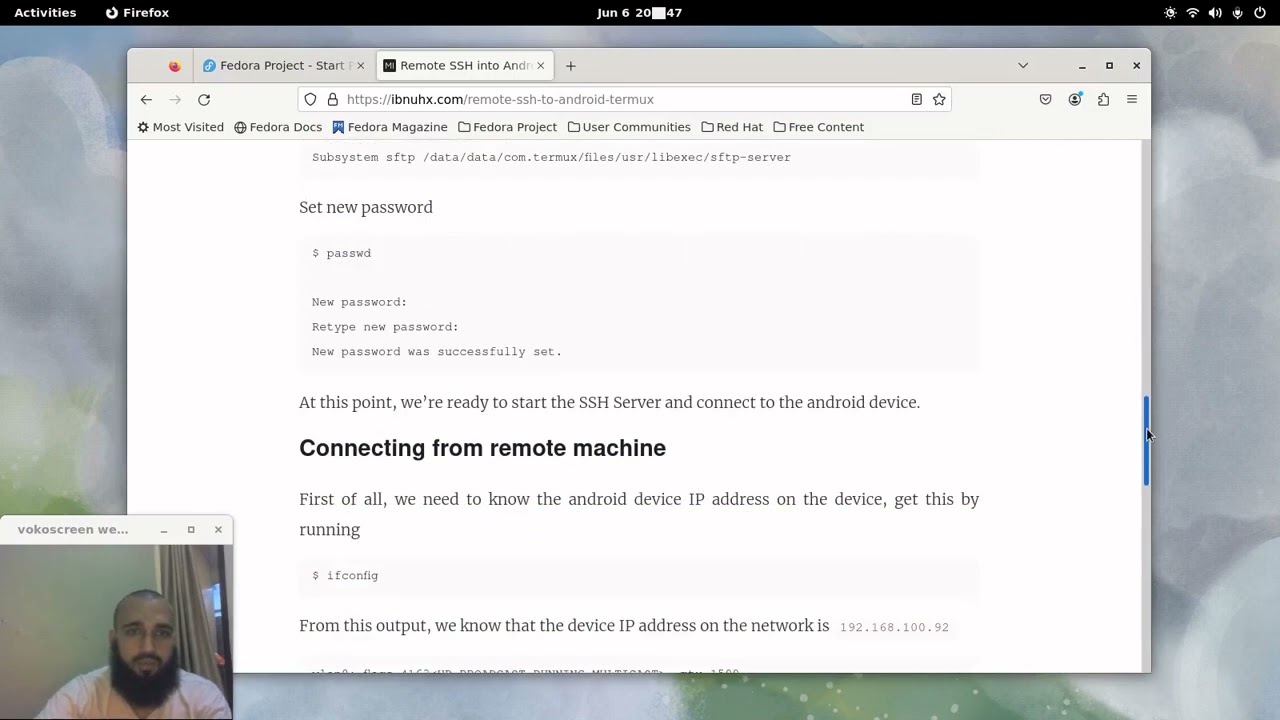
Task: Click the '$ passwd' command text
Action: (x=341, y=254)
